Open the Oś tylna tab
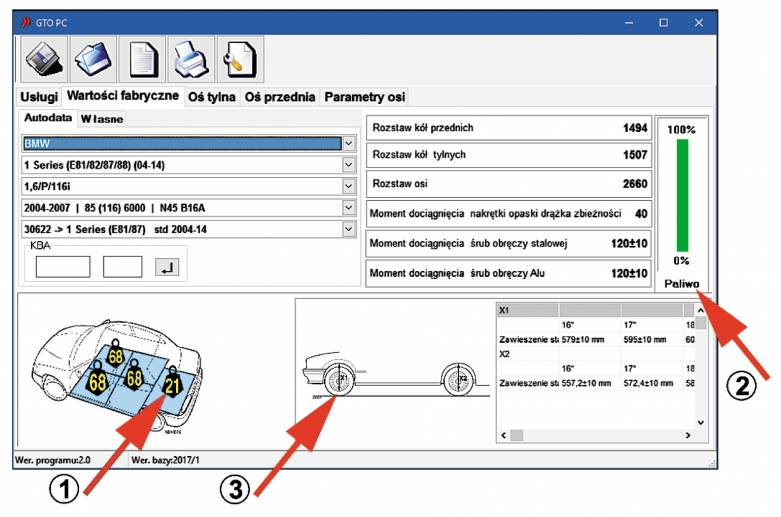781x517 pixels. tap(213, 97)
